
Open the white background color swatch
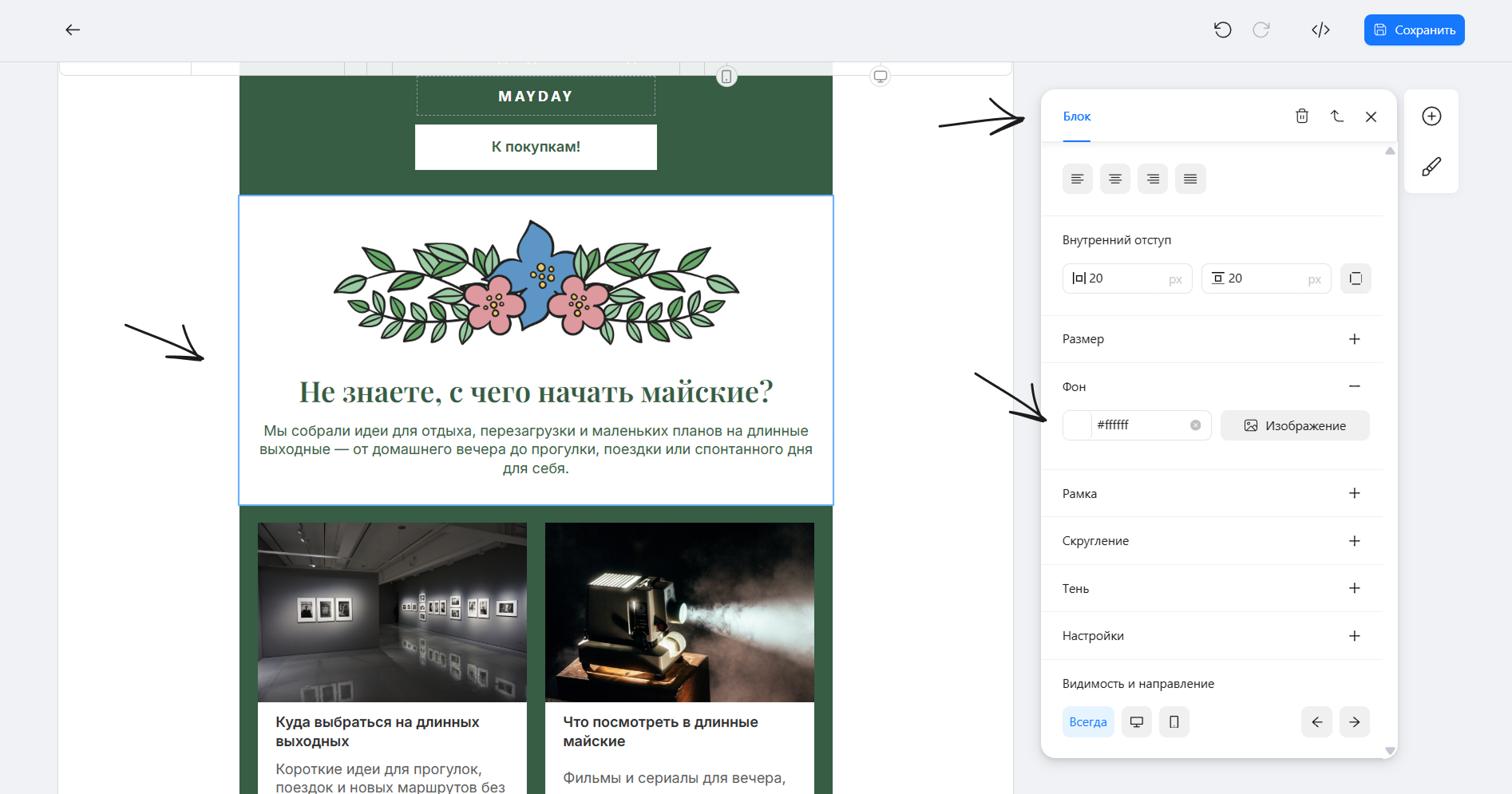(x=1078, y=425)
